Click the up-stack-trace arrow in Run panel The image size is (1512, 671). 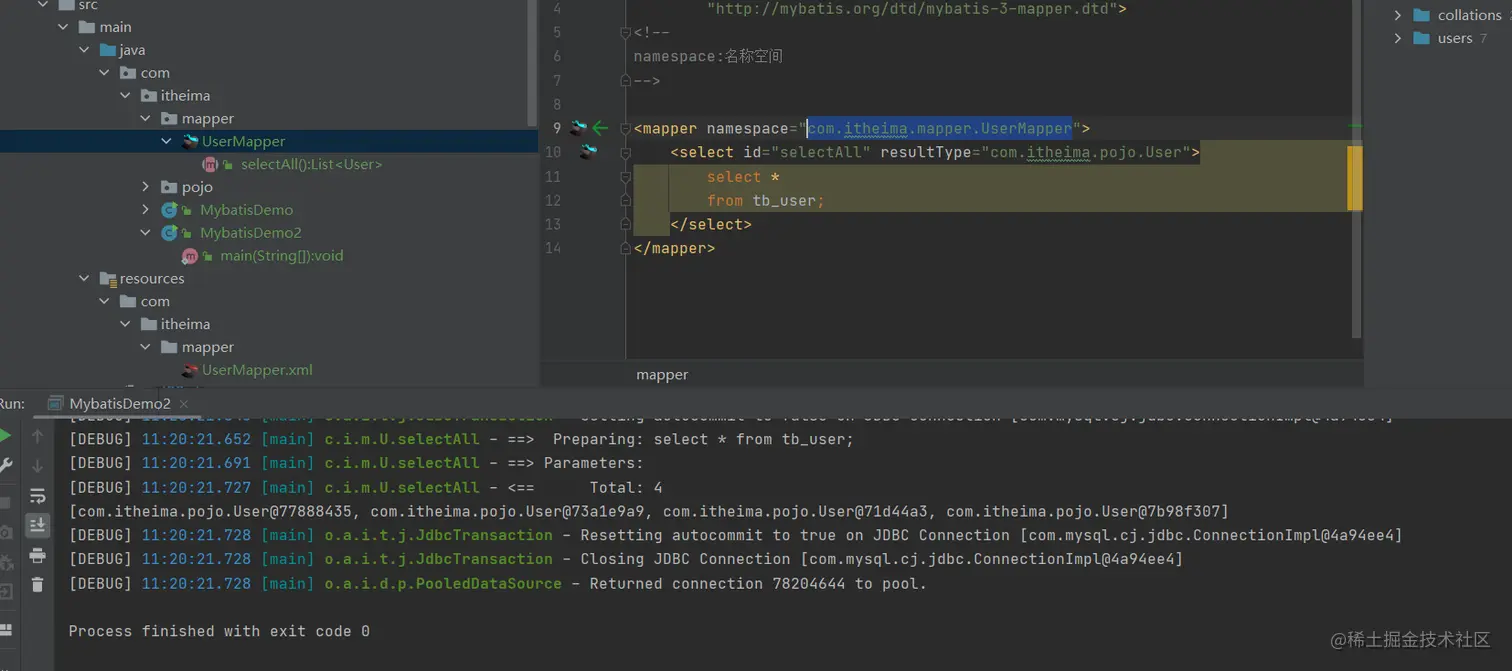(37, 436)
